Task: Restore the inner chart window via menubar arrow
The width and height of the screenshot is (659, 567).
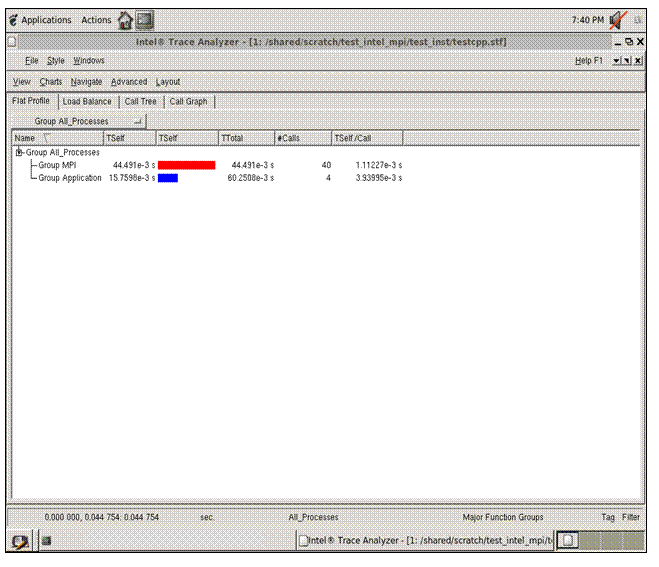Action: click(627, 61)
